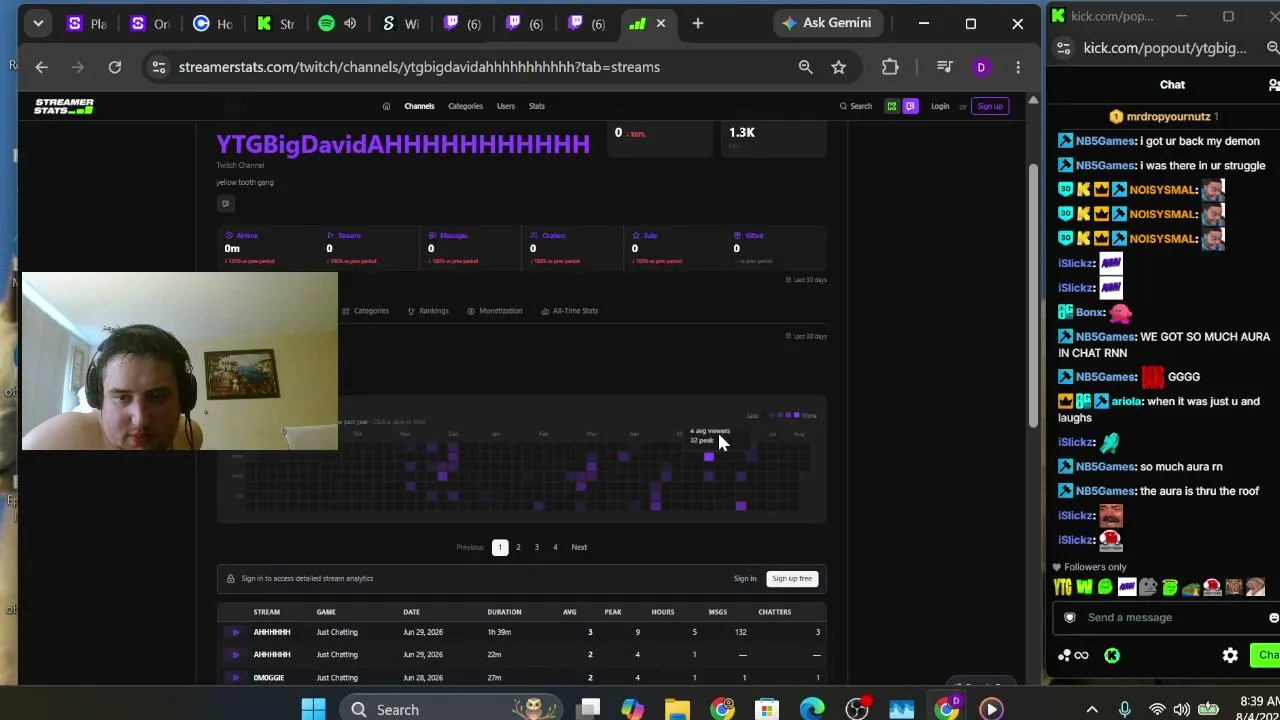Click the Login link
Viewport: 1280px width, 720px height.
(x=940, y=106)
